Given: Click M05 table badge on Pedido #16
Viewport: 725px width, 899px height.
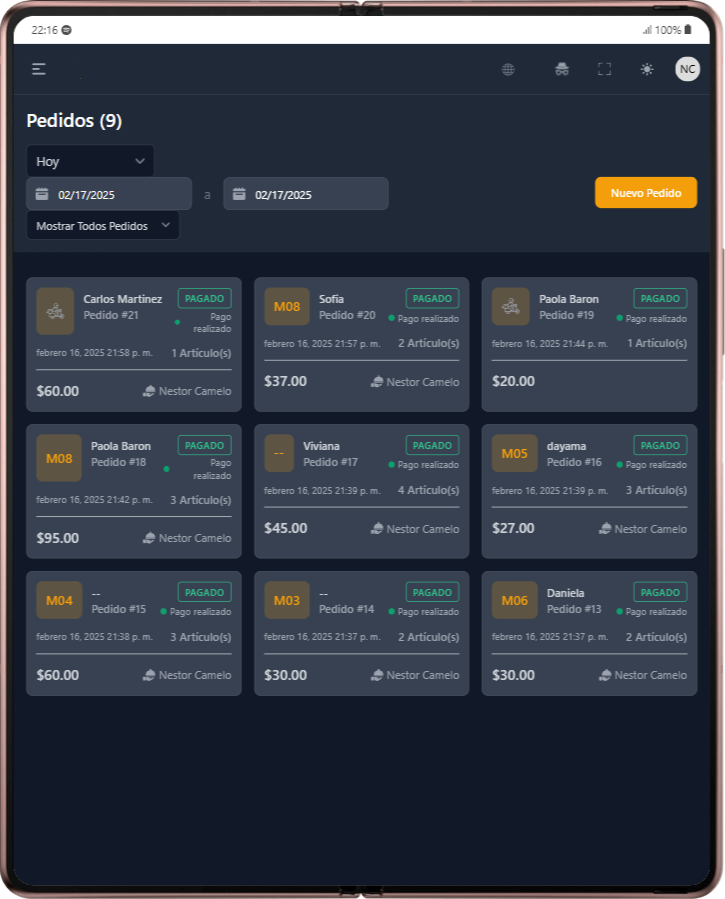Looking at the screenshot, I should pyautogui.click(x=514, y=454).
